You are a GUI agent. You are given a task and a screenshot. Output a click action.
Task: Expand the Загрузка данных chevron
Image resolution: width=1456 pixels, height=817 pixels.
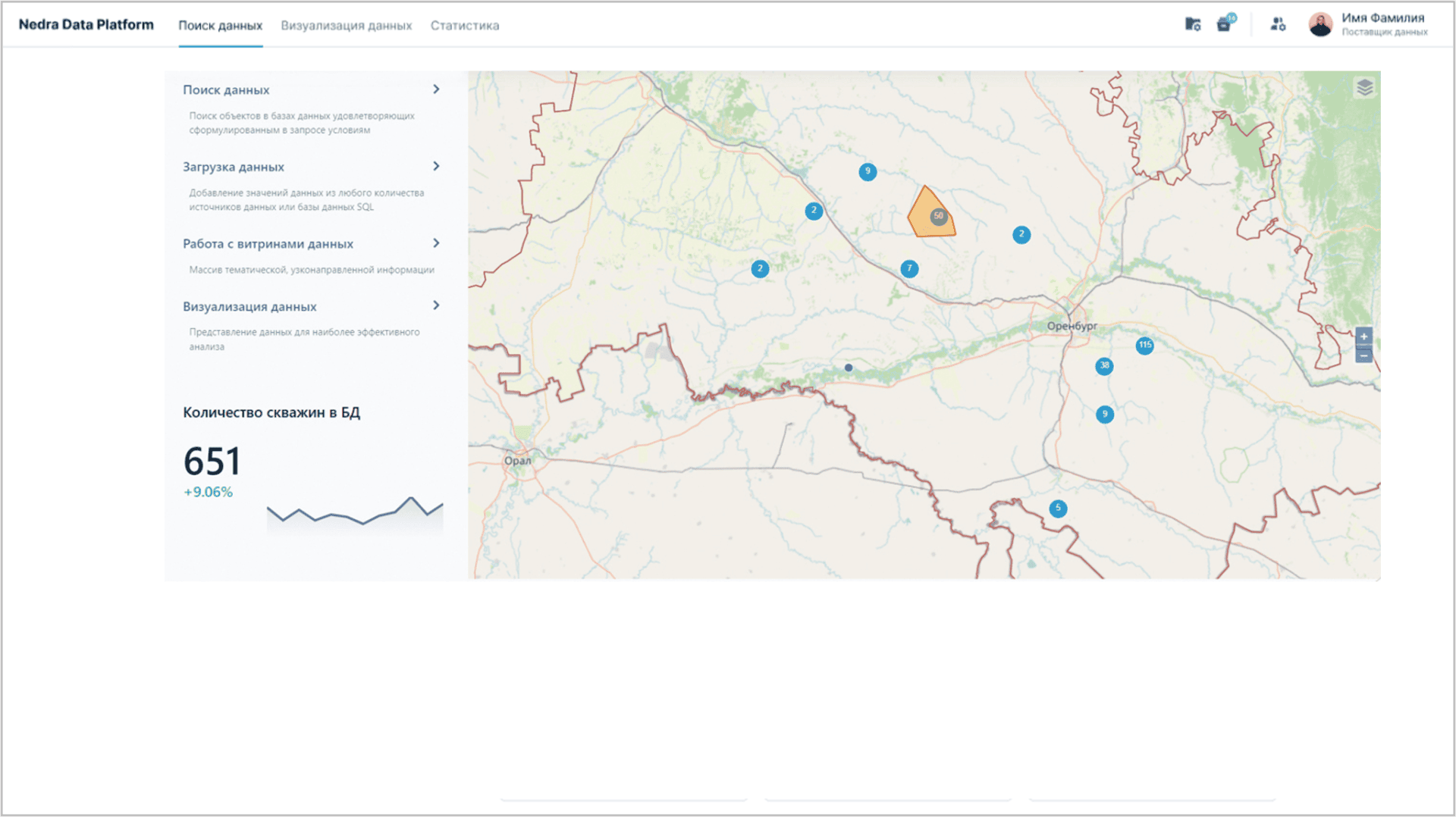[x=436, y=166]
